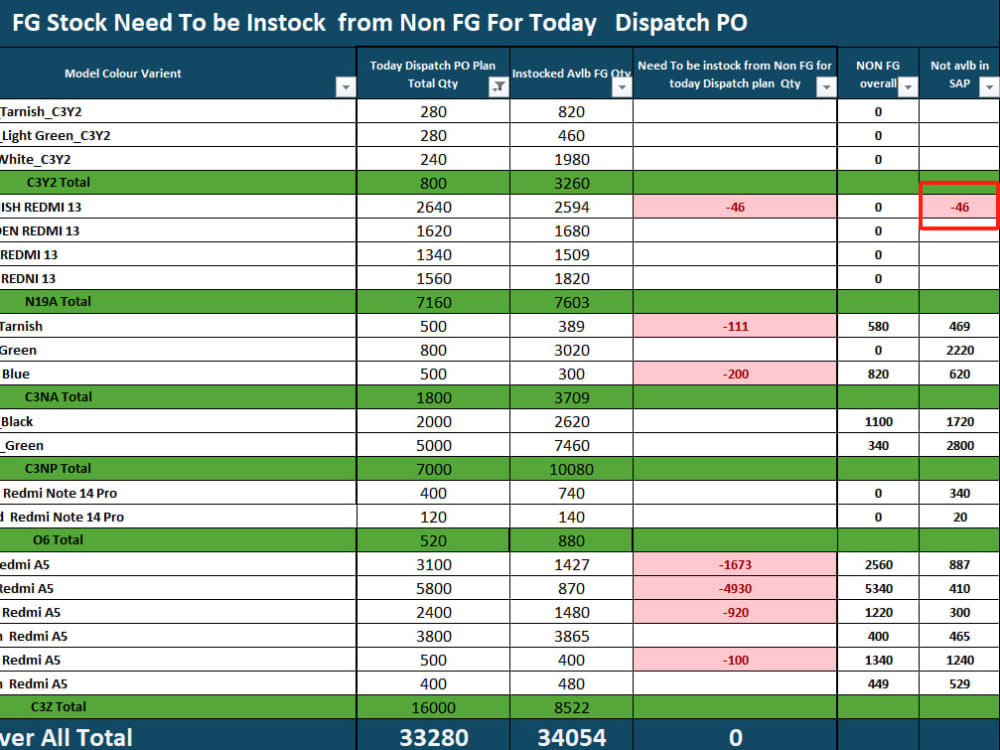The image size is (1000, 750).
Task: Click the 2640 dispatch quantity cell
Action: (434, 207)
